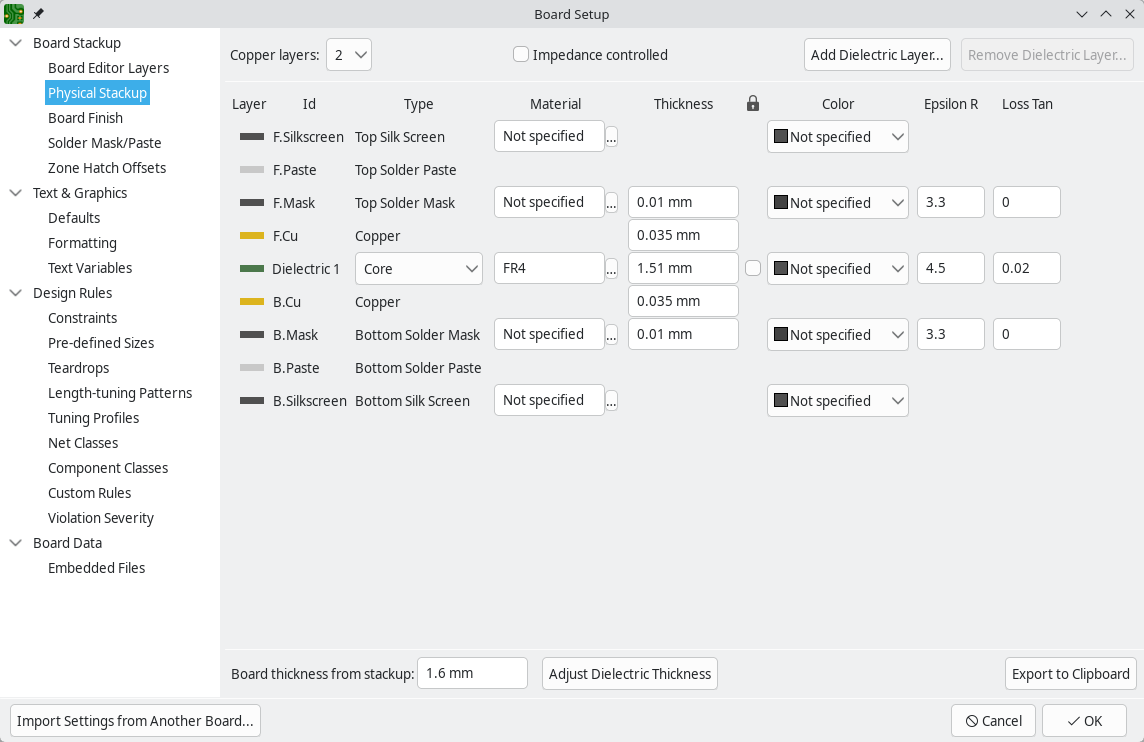The height and width of the screenshot is (742, 1144).
Task: Collapse the Design Rules tree section
Action: coord(16,293)
